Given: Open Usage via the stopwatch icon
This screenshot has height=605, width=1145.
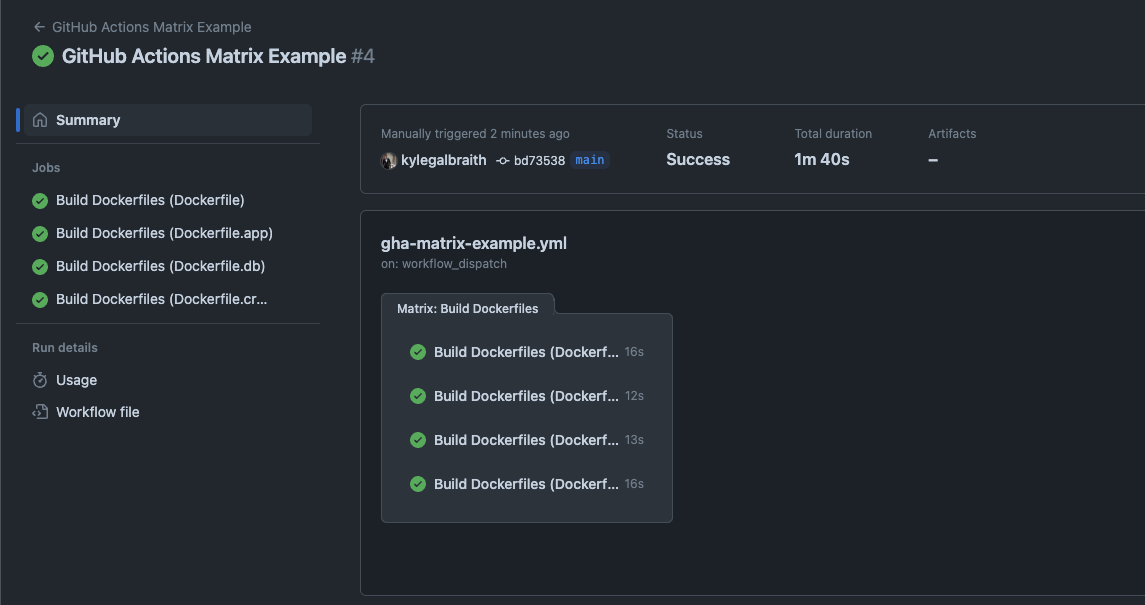Looking at the screenshot, I should [x=39, y=380].
